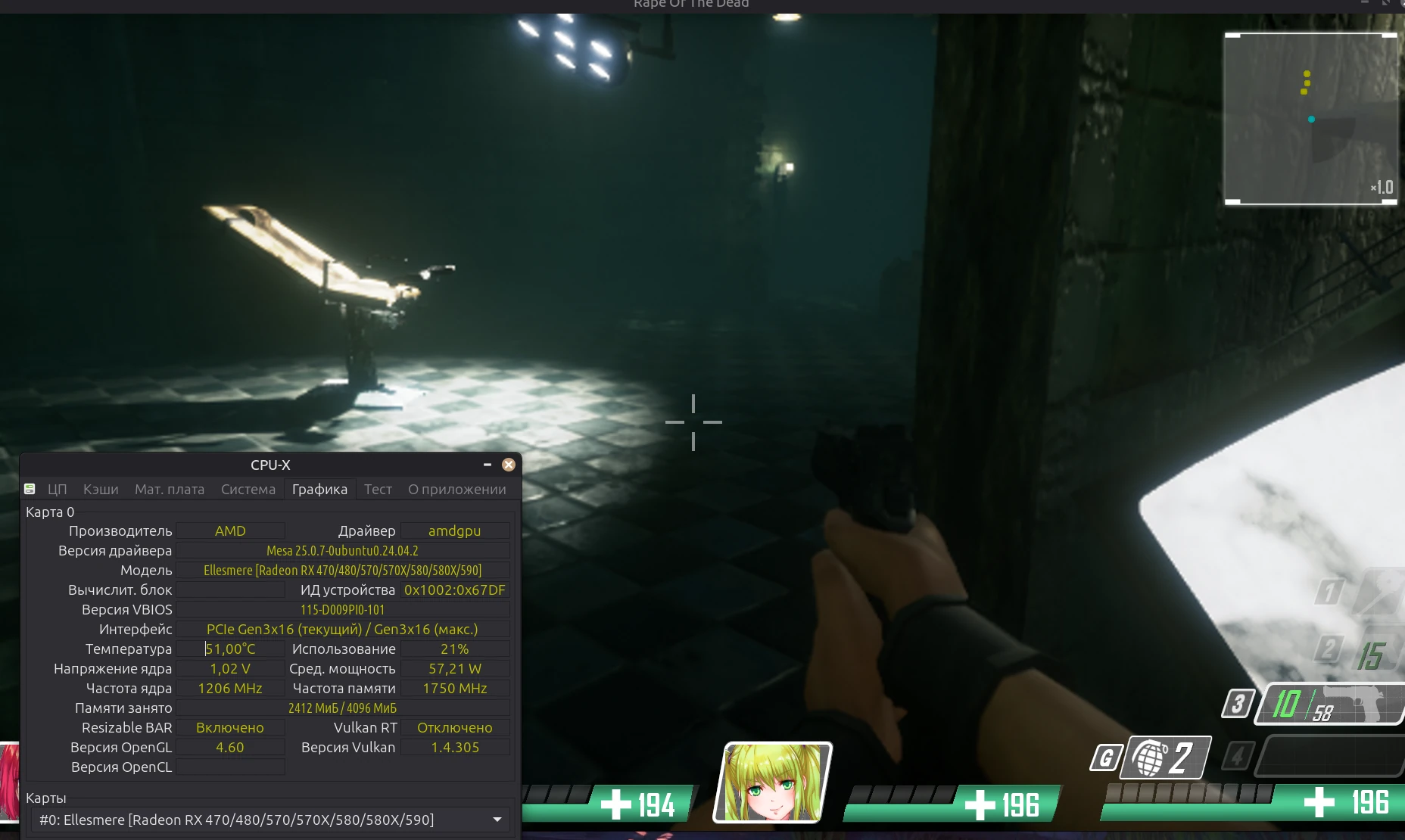Click the VBIOS version 115-D009PI0-101
This screenshot has width=1405, height=840.
[343, 610]
